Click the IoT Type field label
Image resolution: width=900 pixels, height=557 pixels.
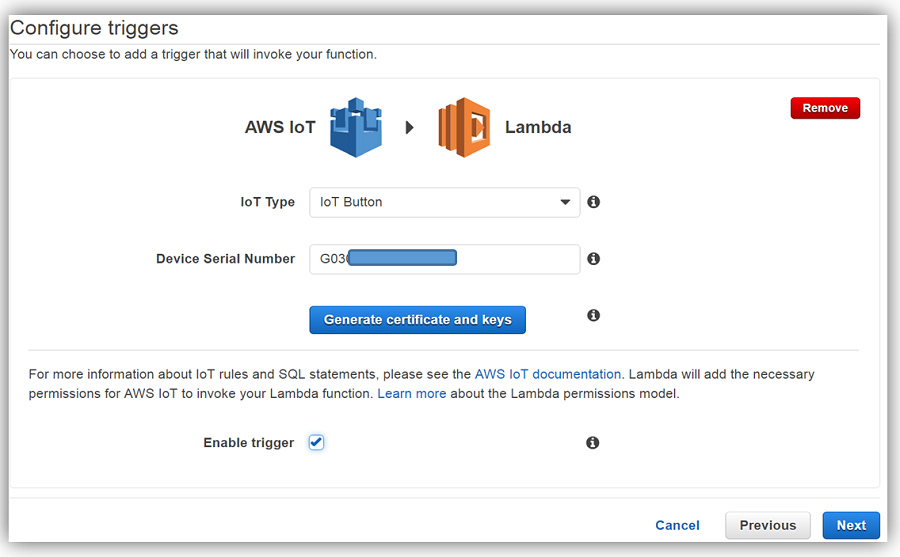267,202
